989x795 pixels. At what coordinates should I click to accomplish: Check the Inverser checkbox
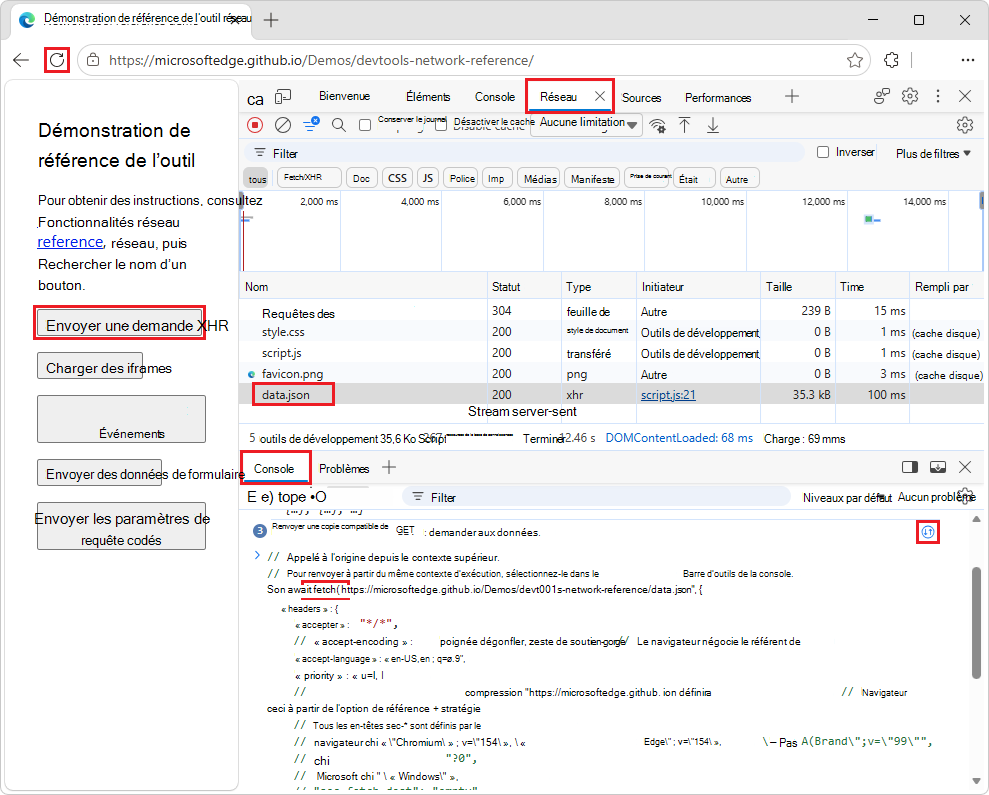(x=822, y=152)
